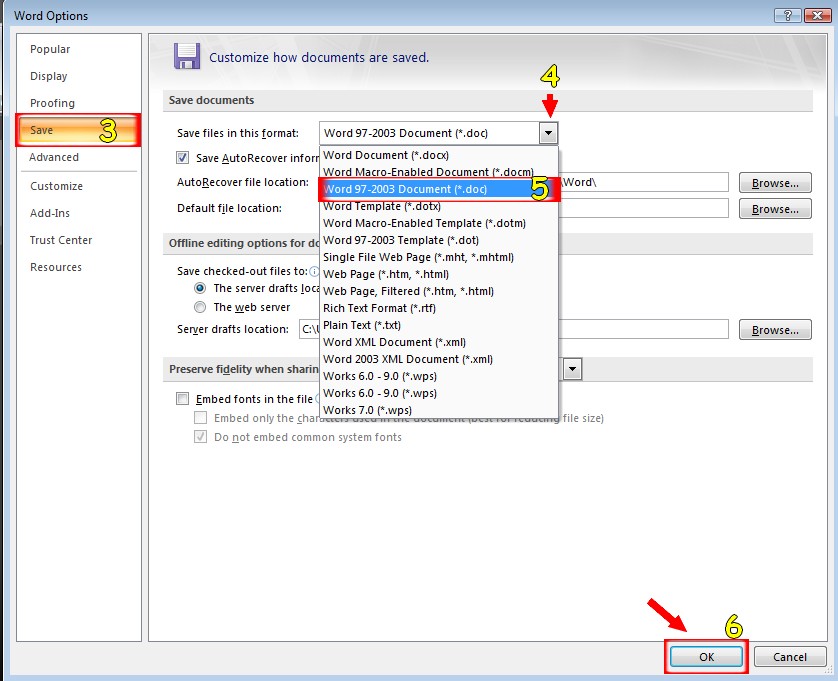Open the Advanced options category
838x681 pixels.
click(54, 157)
